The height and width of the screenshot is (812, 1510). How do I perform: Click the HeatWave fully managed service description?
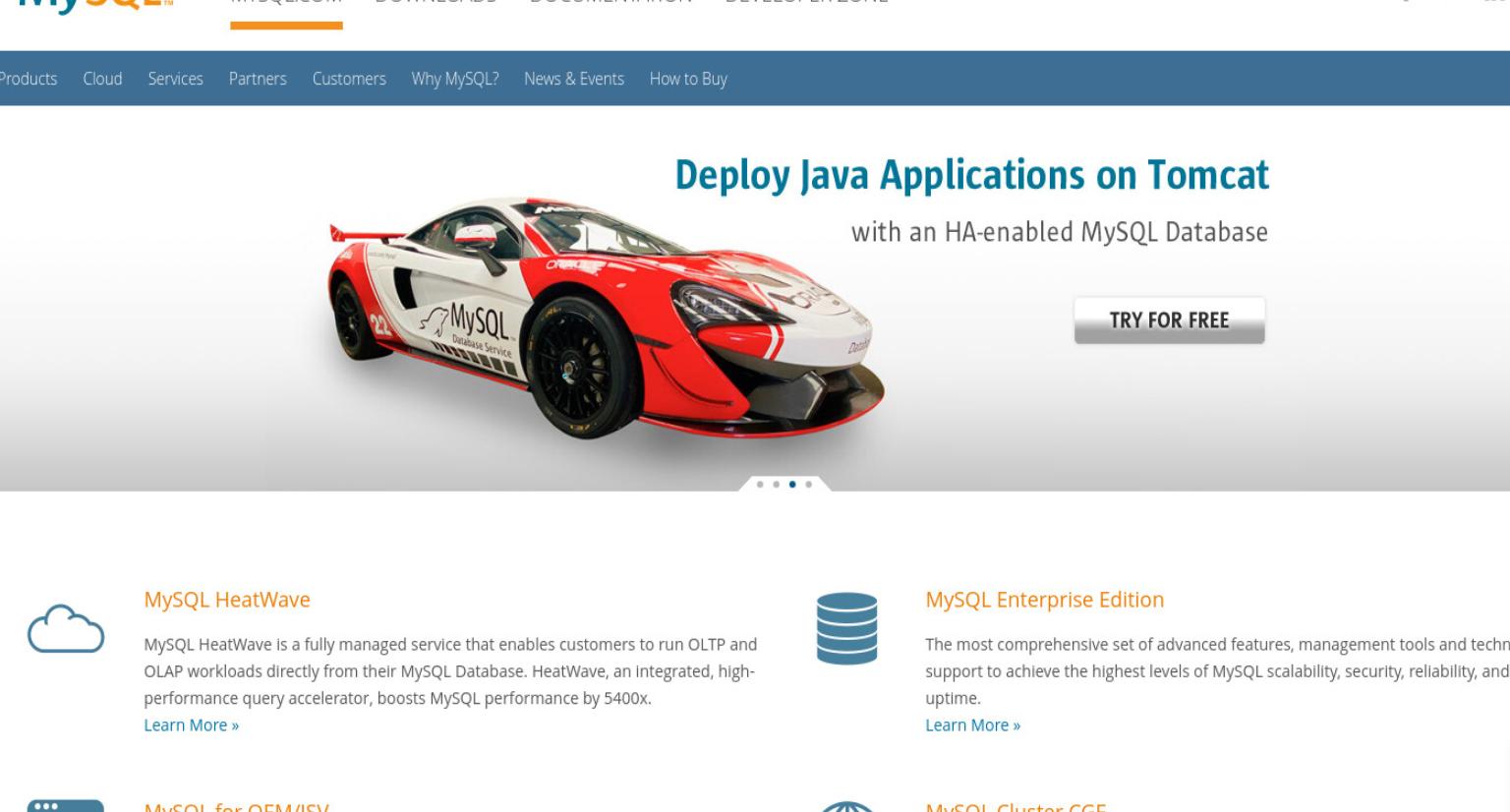coord(450,671)
